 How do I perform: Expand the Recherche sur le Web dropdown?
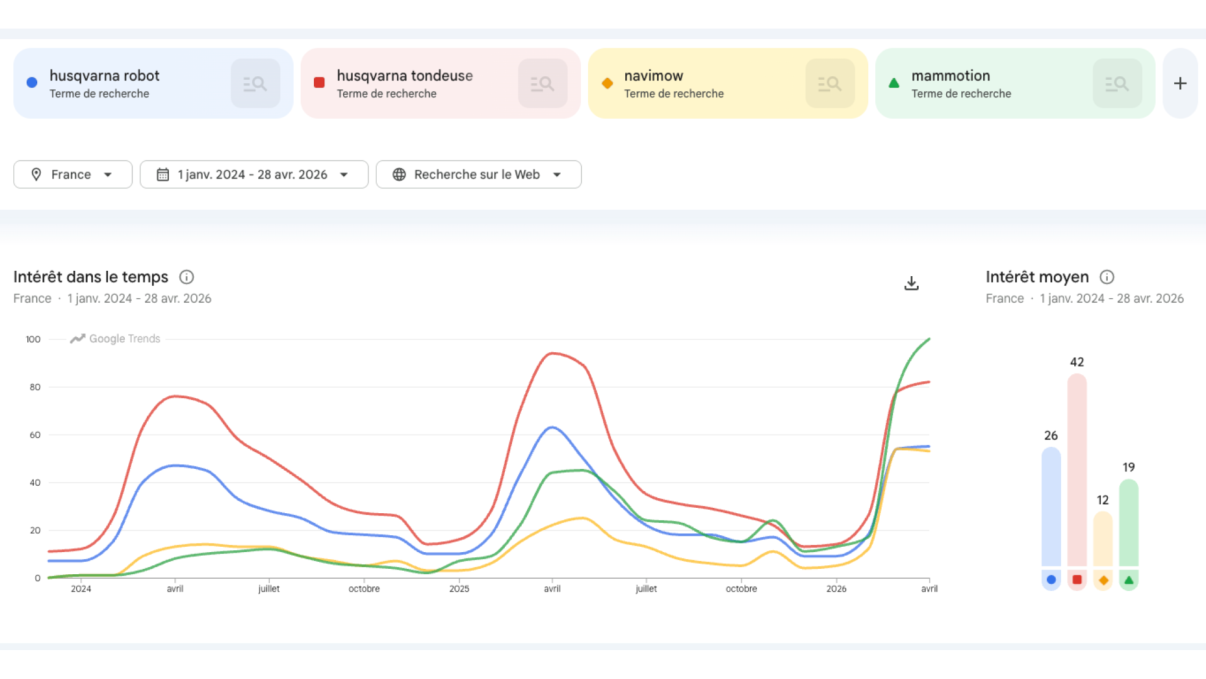pyautogui.click(x=478, y=174)
